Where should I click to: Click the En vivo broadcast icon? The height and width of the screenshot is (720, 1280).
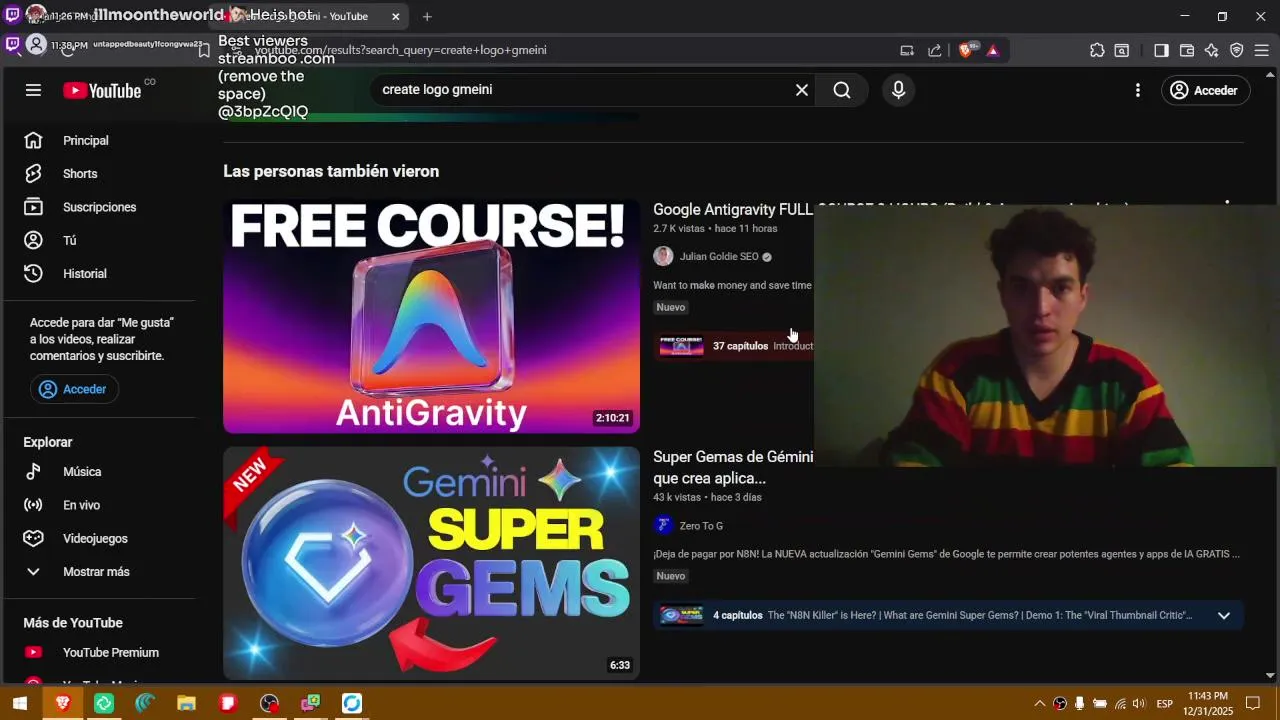click(33, 505)
